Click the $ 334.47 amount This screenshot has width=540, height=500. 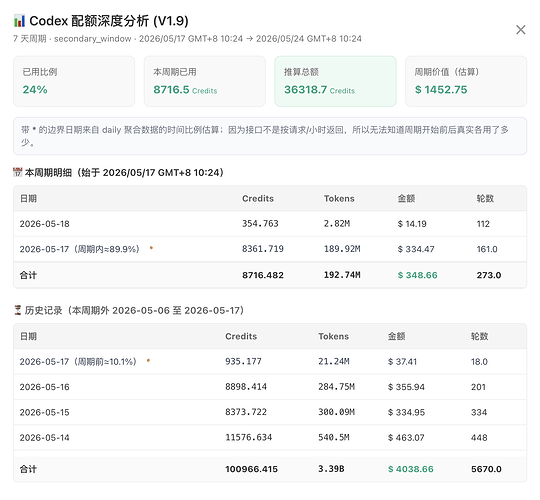(416, 249)
